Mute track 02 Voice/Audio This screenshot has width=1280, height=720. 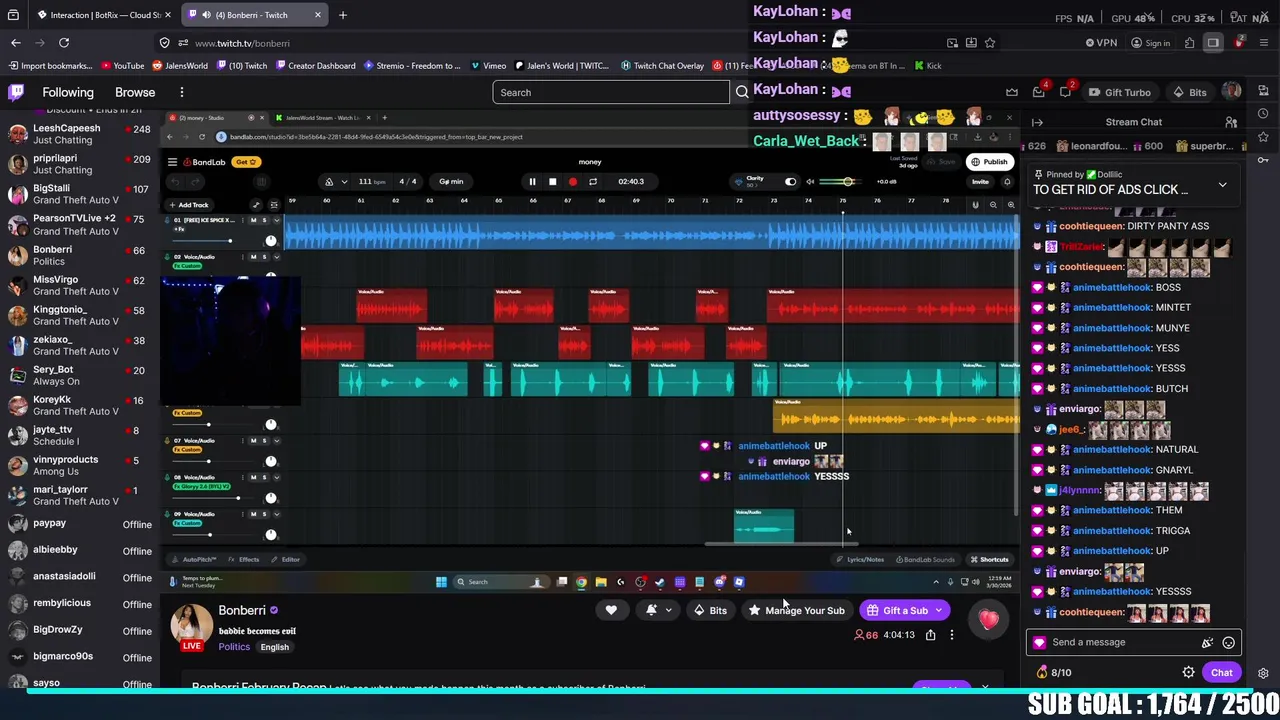[x=253, y=257]
